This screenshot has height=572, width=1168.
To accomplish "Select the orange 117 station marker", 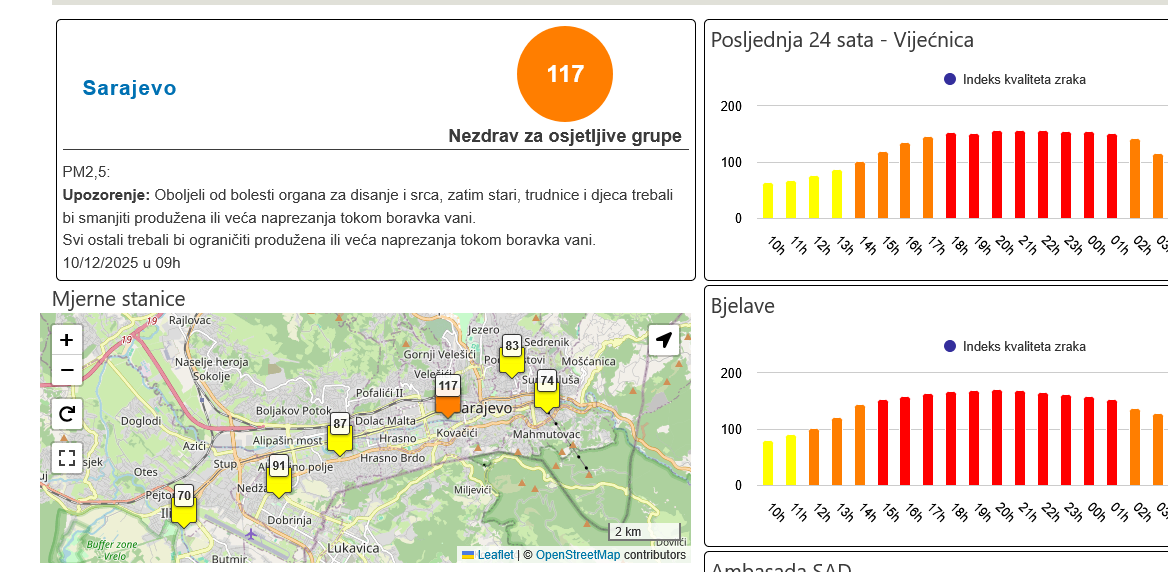I will click(x=447, y=396).
